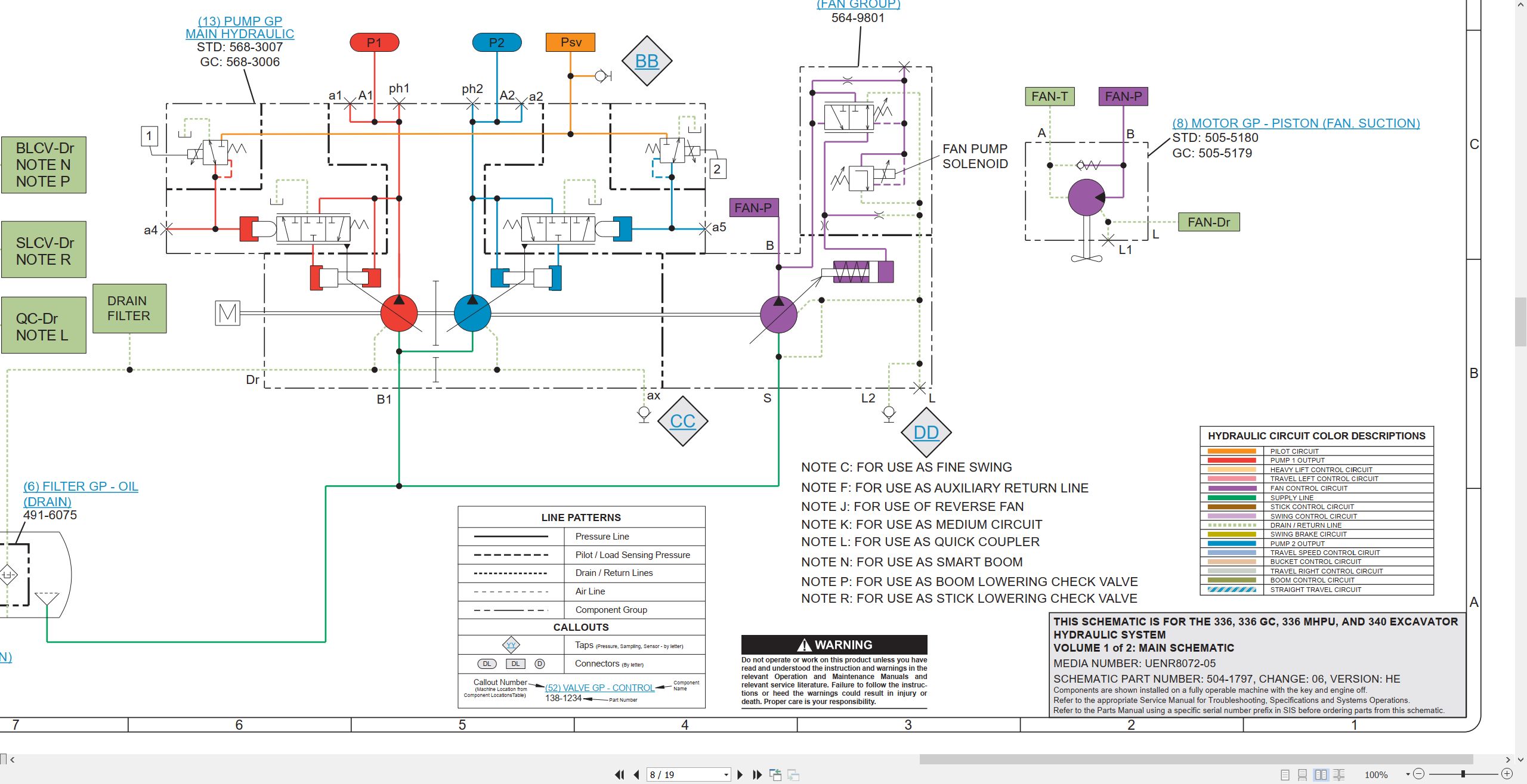Click the (52) VALVE GP - CONTROL legend link
Screen dimensions: 1527x784
tap(599, 687)
